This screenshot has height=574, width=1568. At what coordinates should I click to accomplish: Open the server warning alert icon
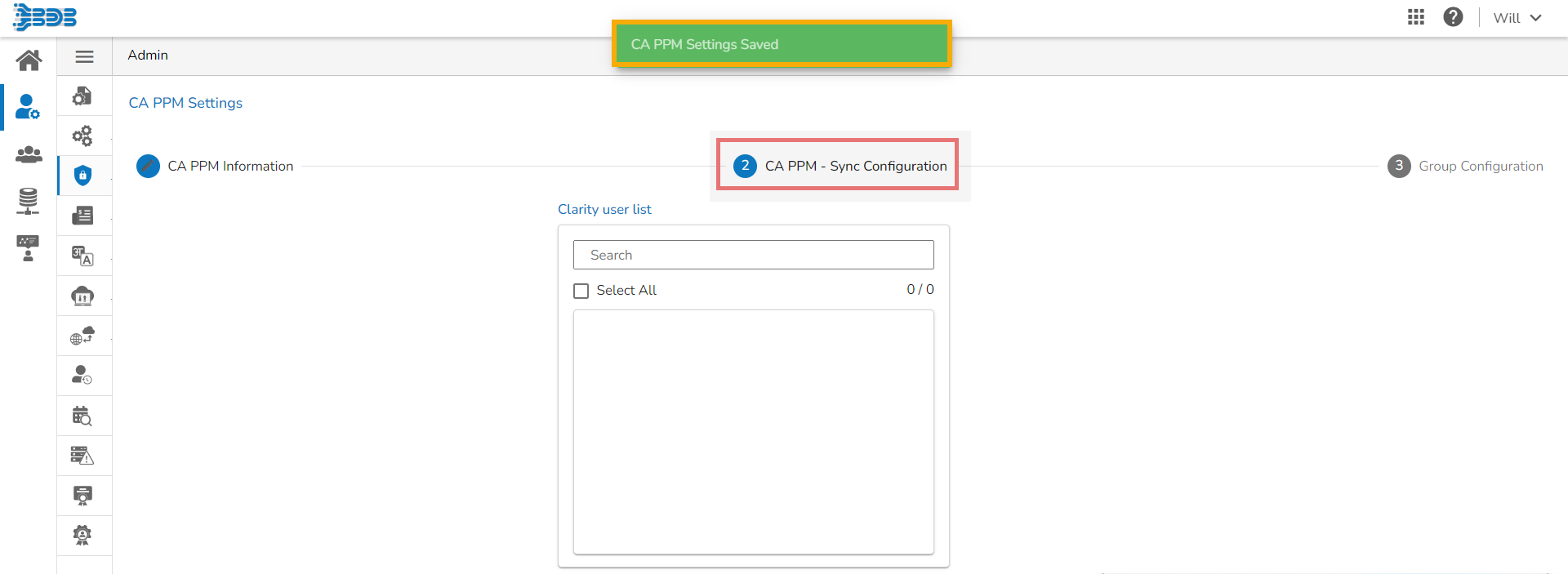click(x=82, y=456)
